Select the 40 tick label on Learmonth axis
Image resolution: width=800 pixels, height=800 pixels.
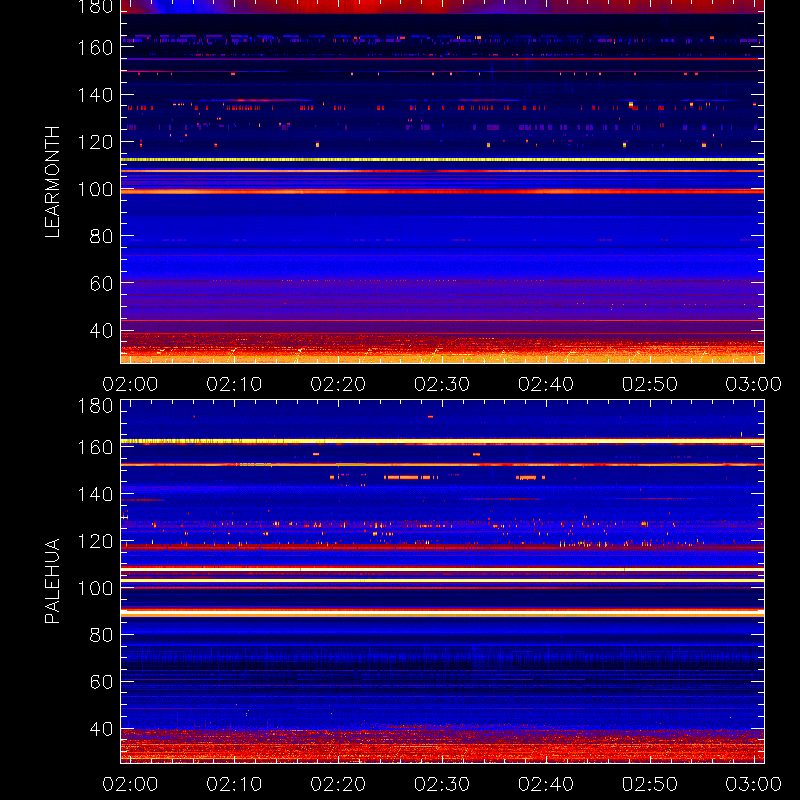101,331
